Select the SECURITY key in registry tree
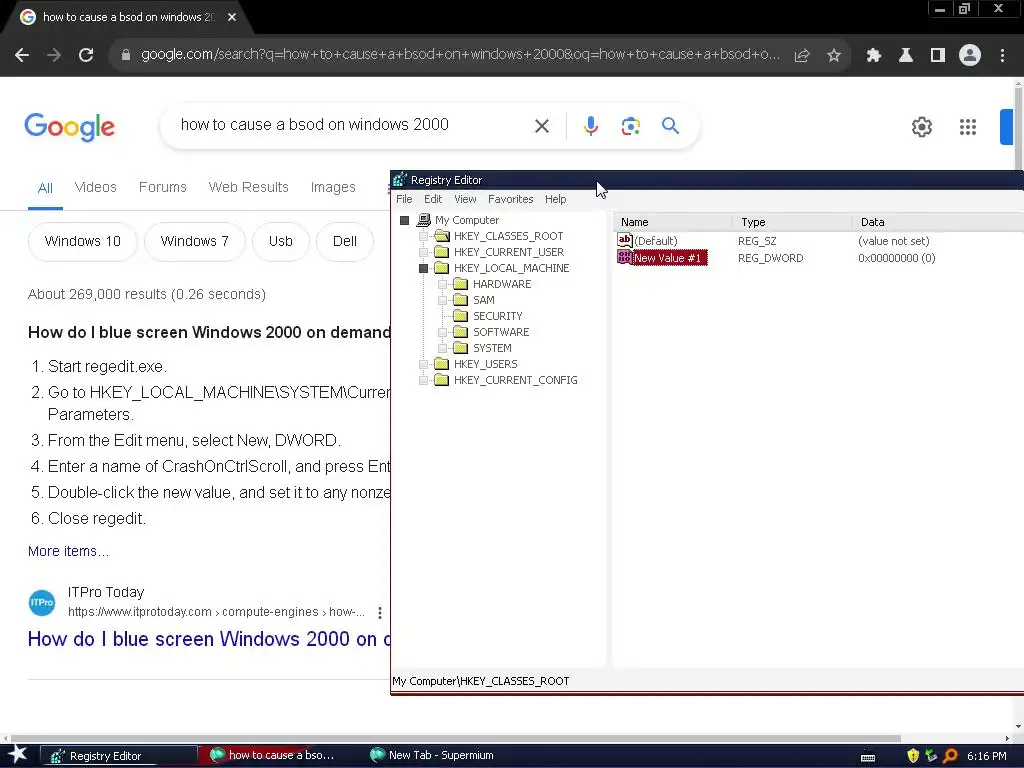Viewport: 1024px width, 768px height. [x=498, y=316]
